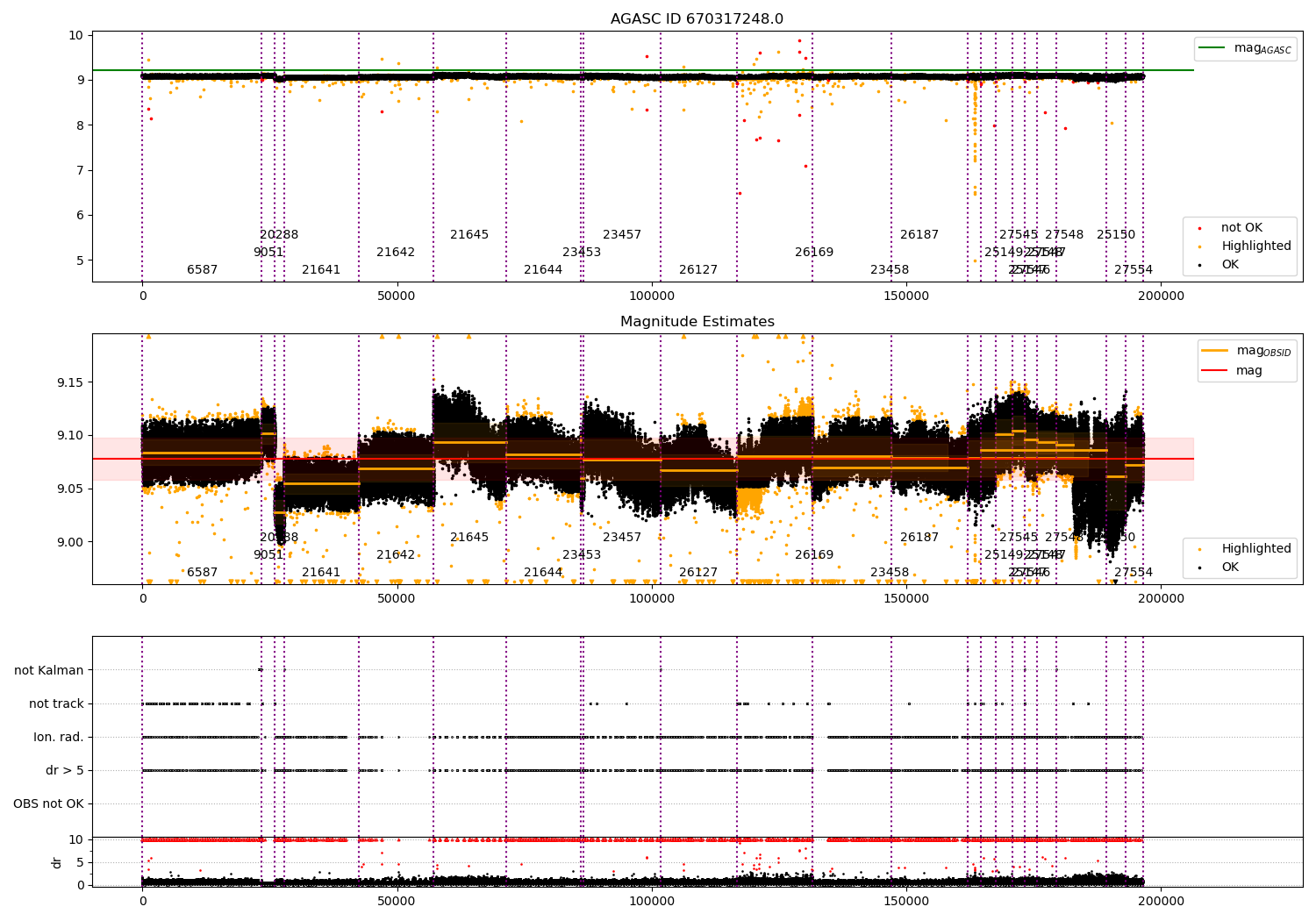Click obsid label 21641 in middle plot
Image resolution: width=1316 pixels, height=921 pixels.
[321, 573]
